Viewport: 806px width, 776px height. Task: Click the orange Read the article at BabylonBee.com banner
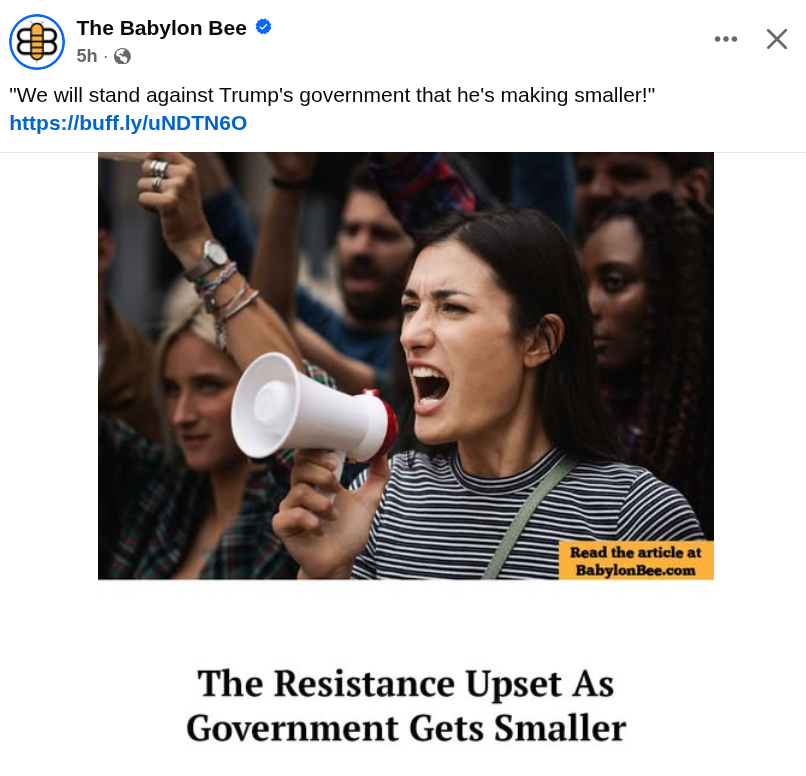636,561
